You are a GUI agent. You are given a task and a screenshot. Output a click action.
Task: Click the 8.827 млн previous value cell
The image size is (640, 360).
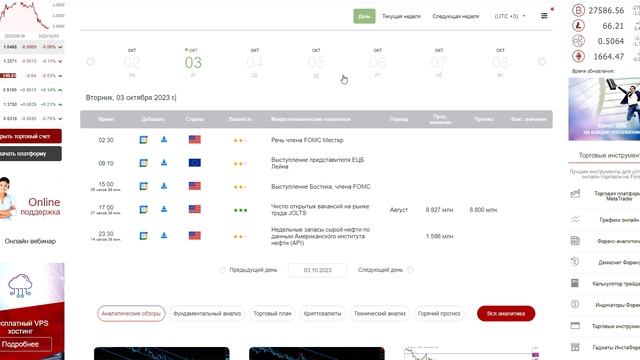439,210
